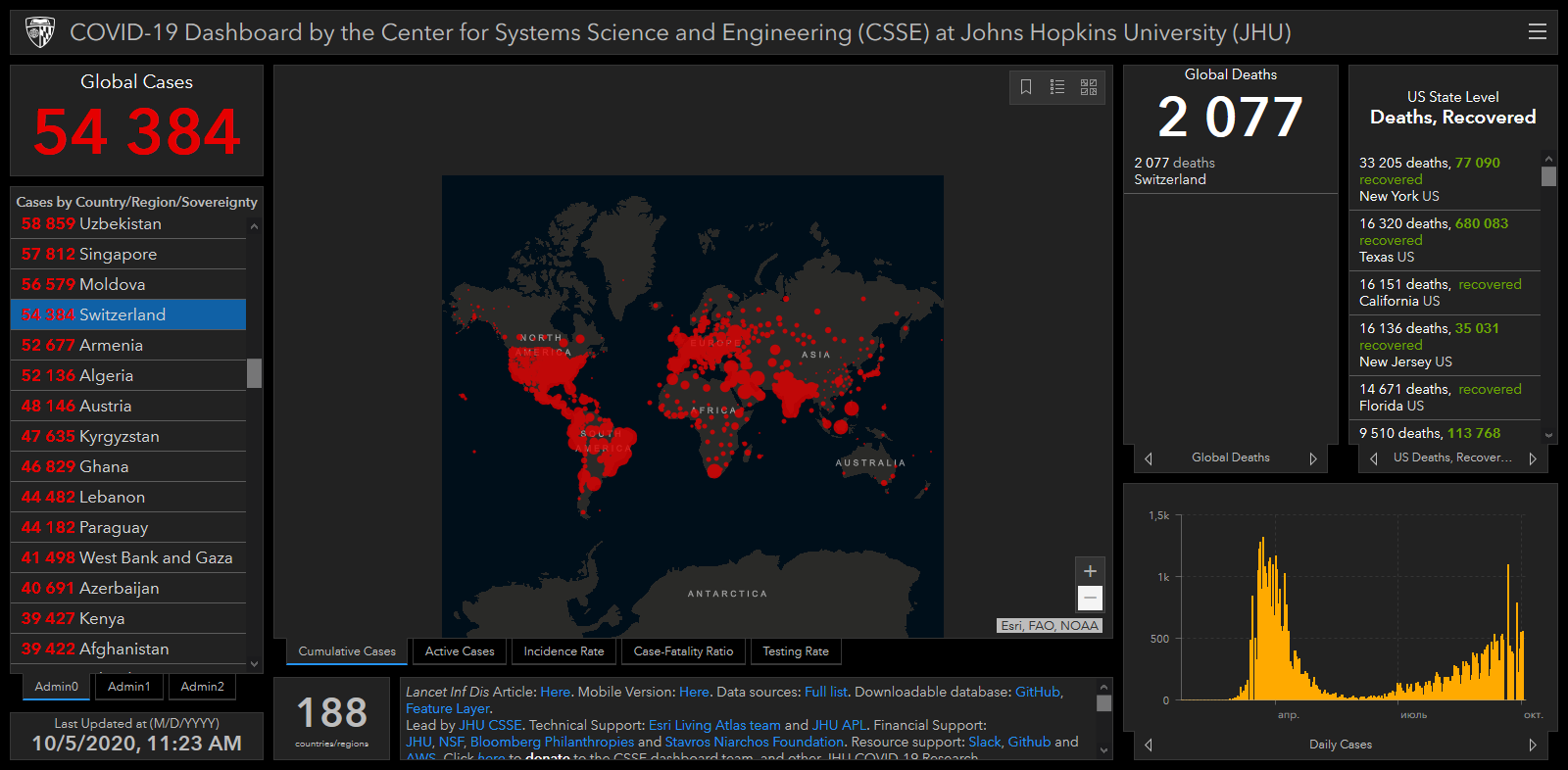Image resolution: width=1568 pixels, height=770 pixels.
Task: Select Paraguay in country list
Action: click(x=128, y=527)
